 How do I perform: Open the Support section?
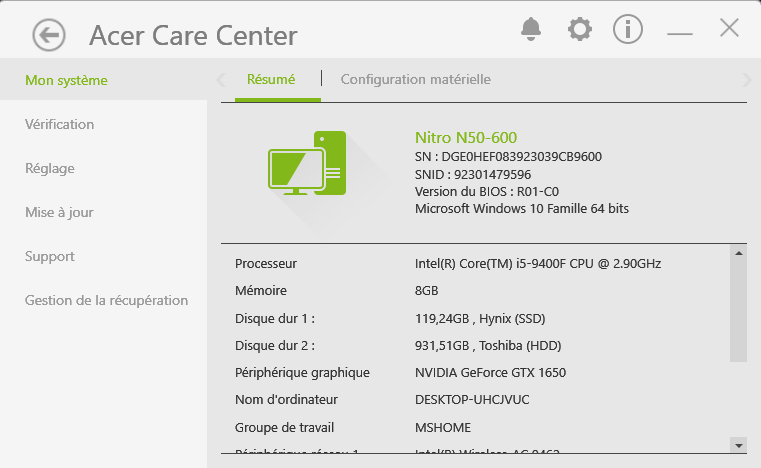tap(50, 256)
